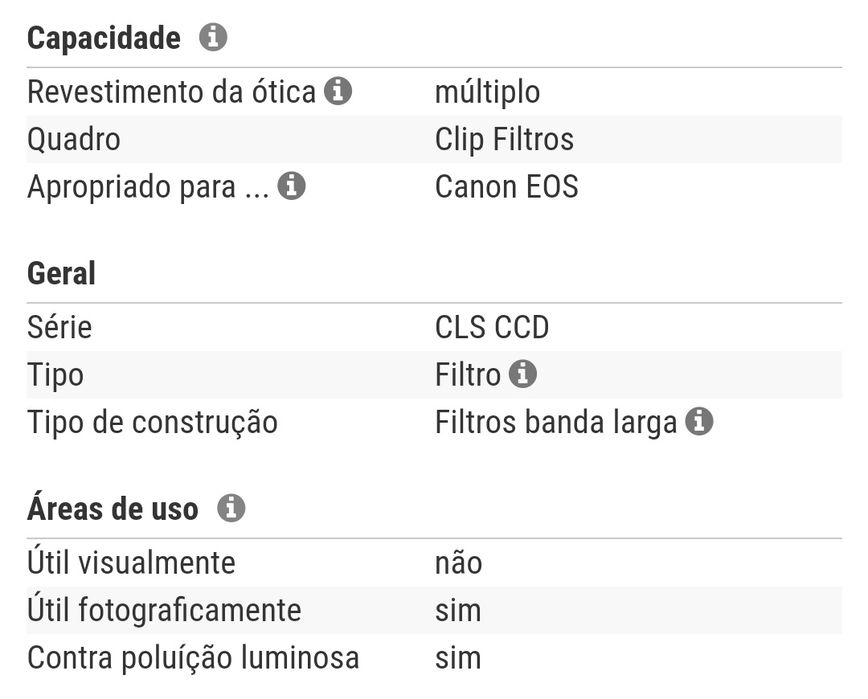Click the info icon beside Capacidade heading

click(213, 38)
